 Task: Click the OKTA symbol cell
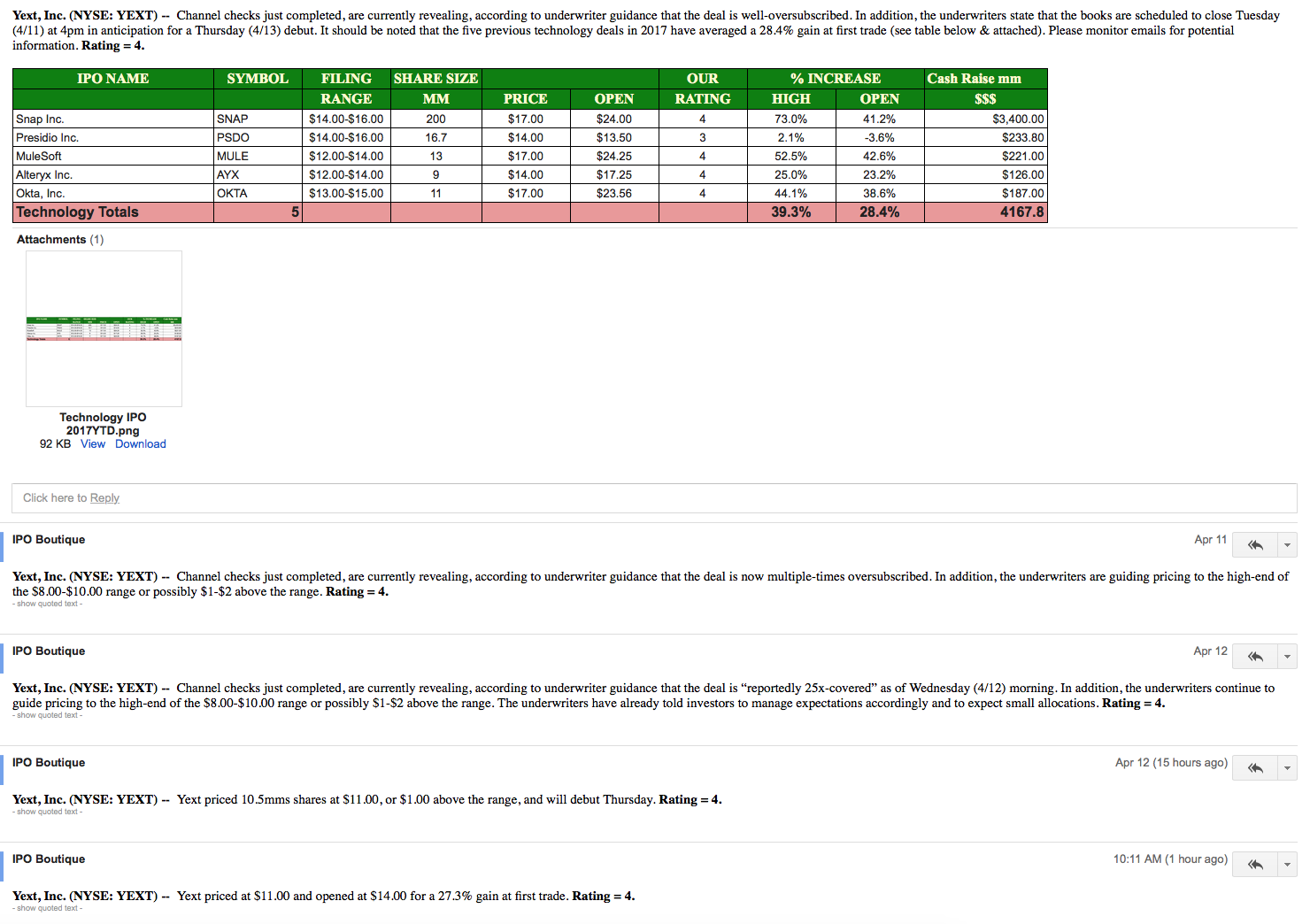[x=258, y=193]
